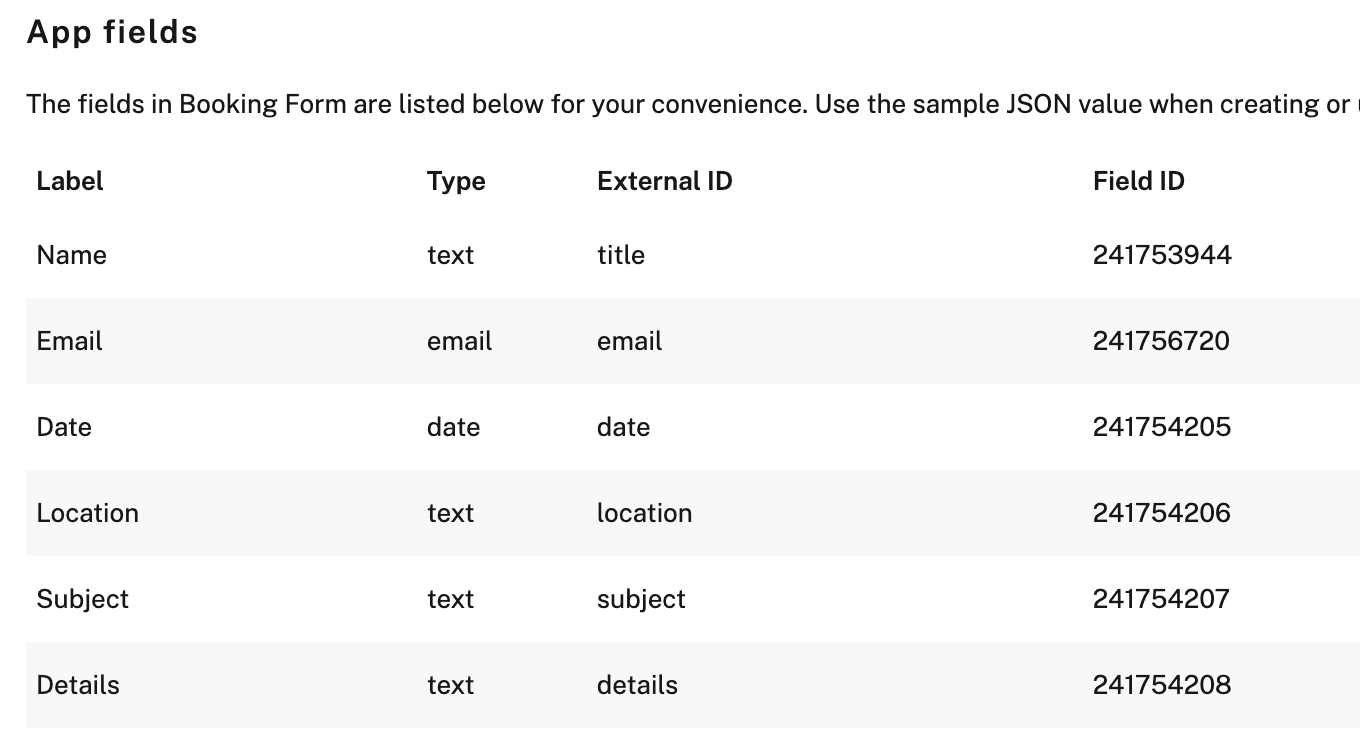Image resolution: width=1360 pixels, height=734 pixels.
Task: Select field ID 241754206
Action: [1162, 513]
